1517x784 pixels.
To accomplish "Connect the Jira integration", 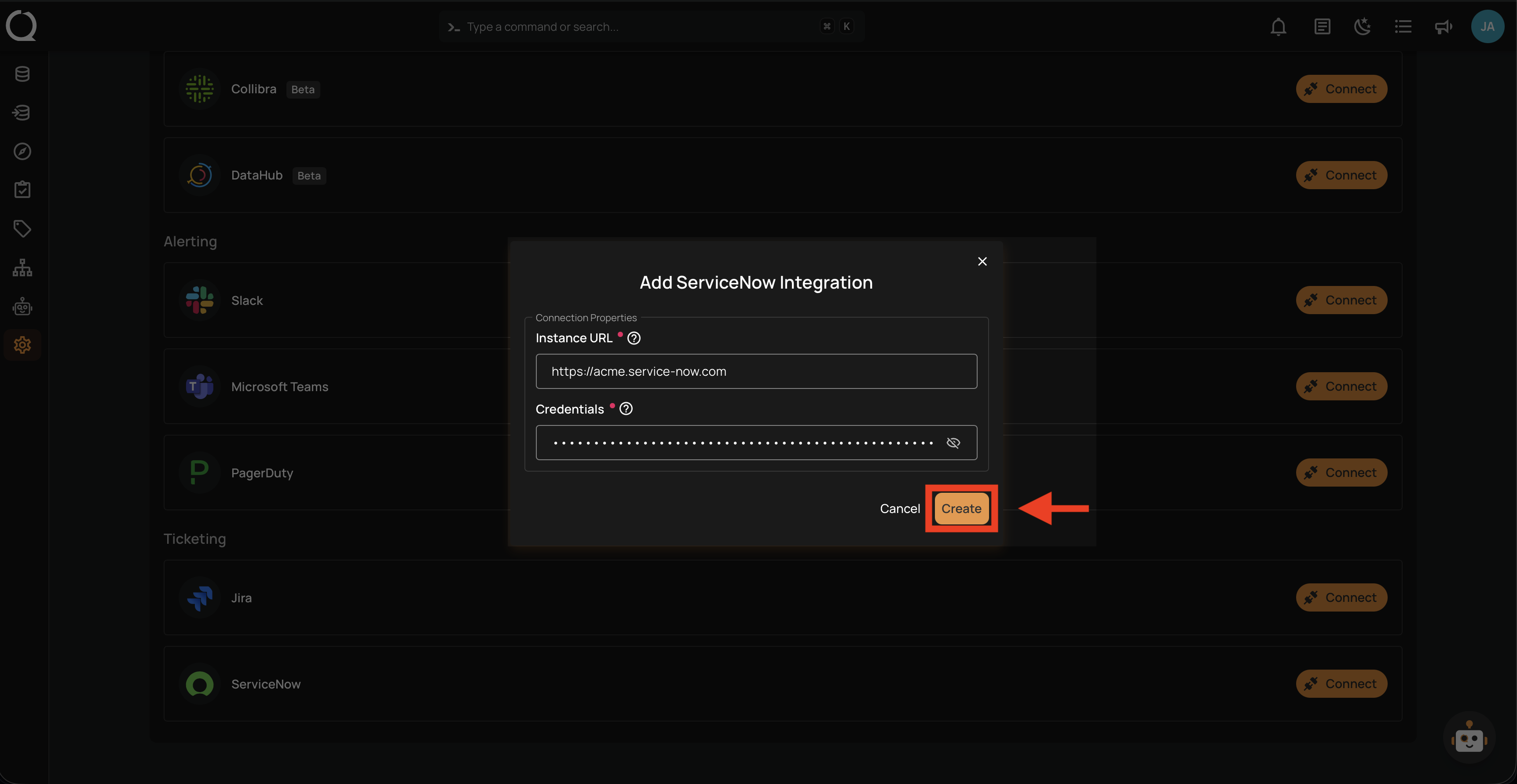I will (1341, 597).
